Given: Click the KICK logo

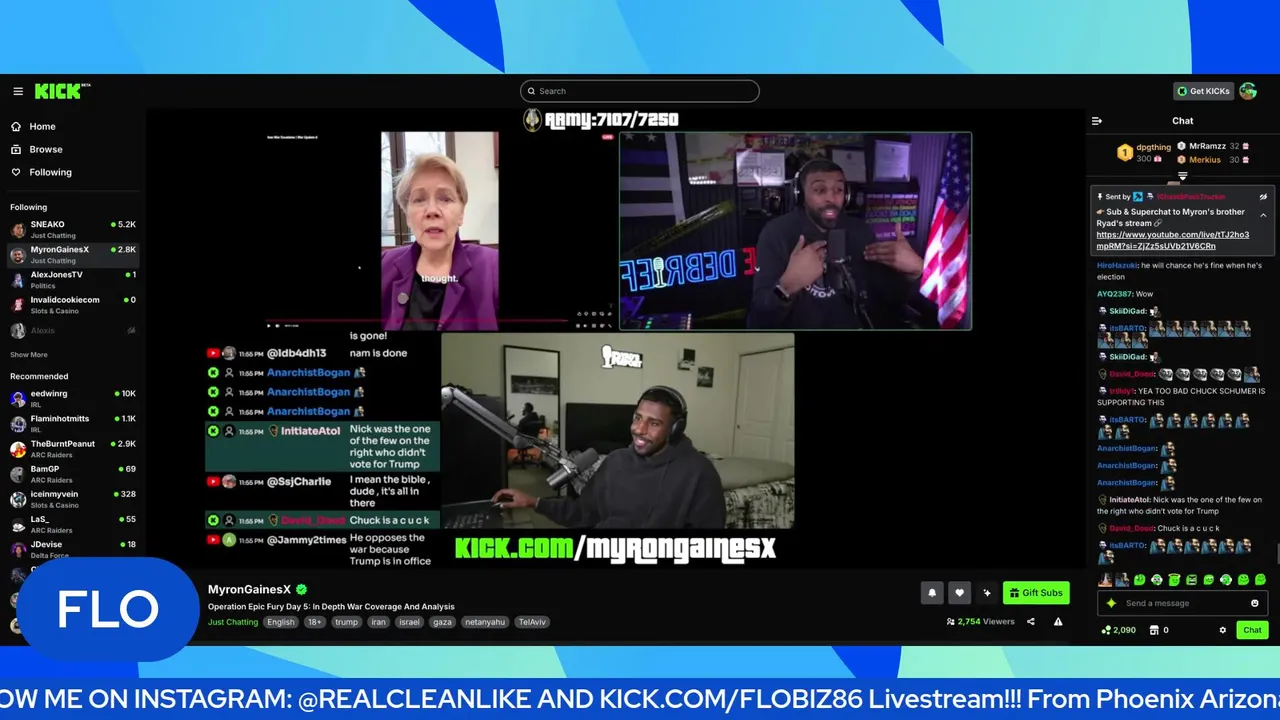Looking at the screenshot, I should (x=62, y=91).
